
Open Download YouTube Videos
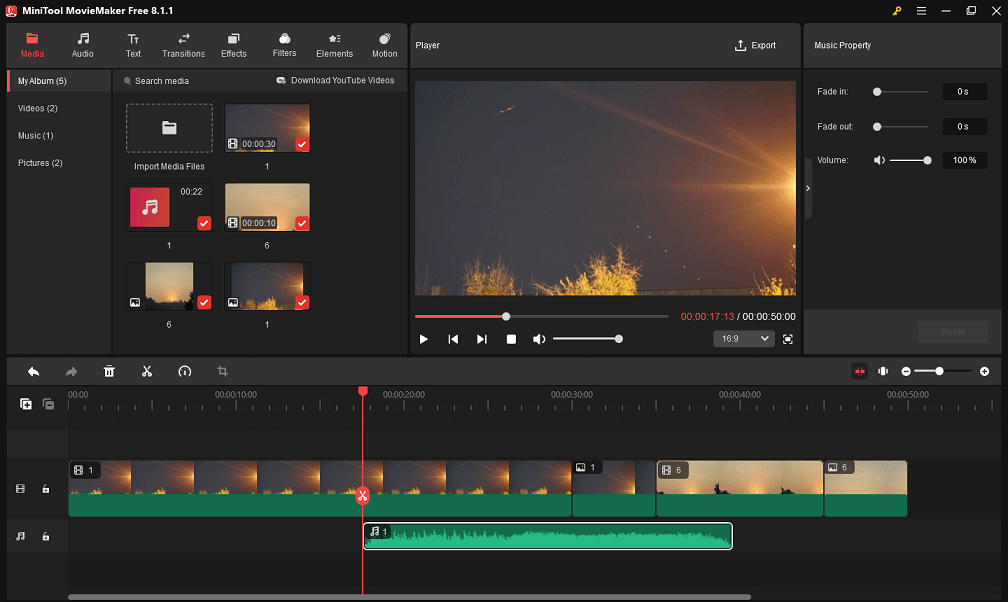tap(335, 80)
